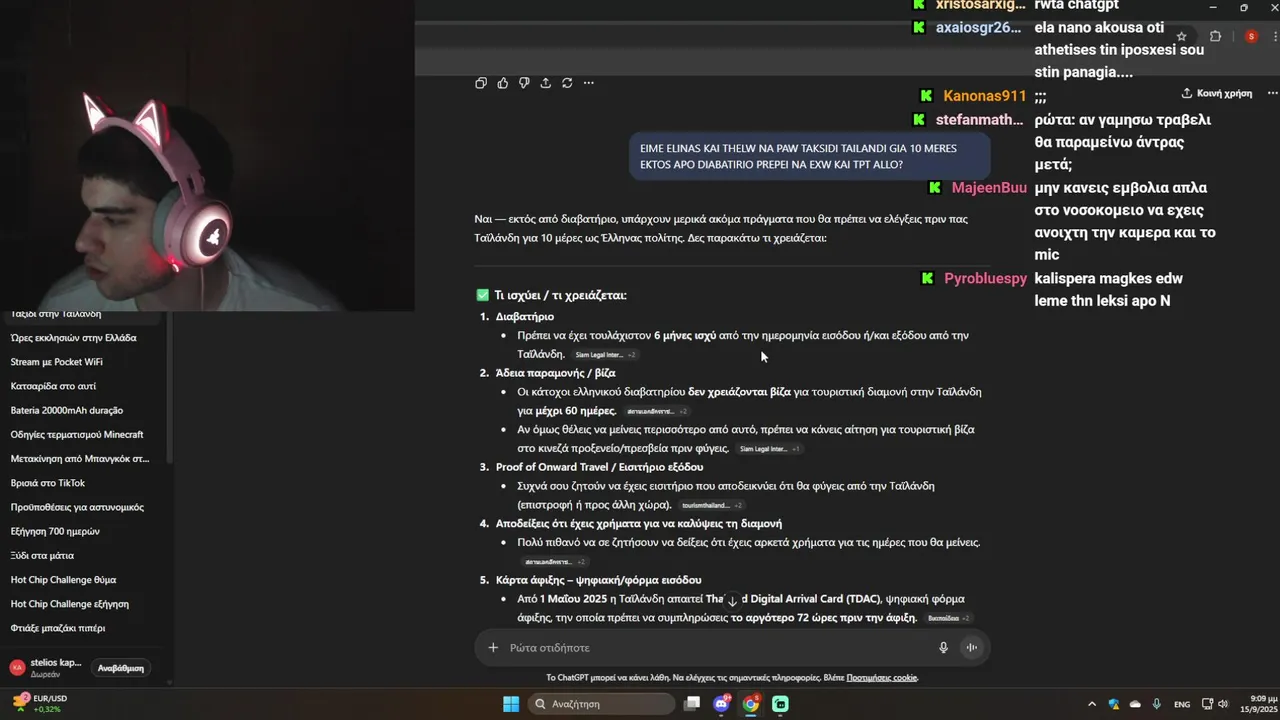Click the OneDrive cloud tray icon
1280x720 pixels.
tap(1135, 704)
